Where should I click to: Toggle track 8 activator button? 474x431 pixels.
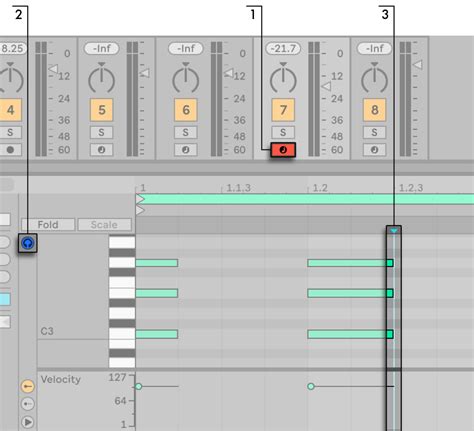click(374, 110)
